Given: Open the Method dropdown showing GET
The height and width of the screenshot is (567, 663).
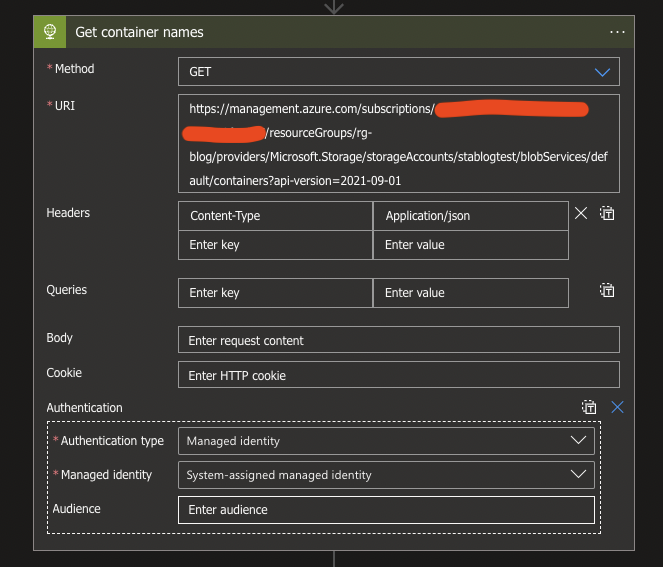Looking at the screenshot, I should click(x=398, y=72).
